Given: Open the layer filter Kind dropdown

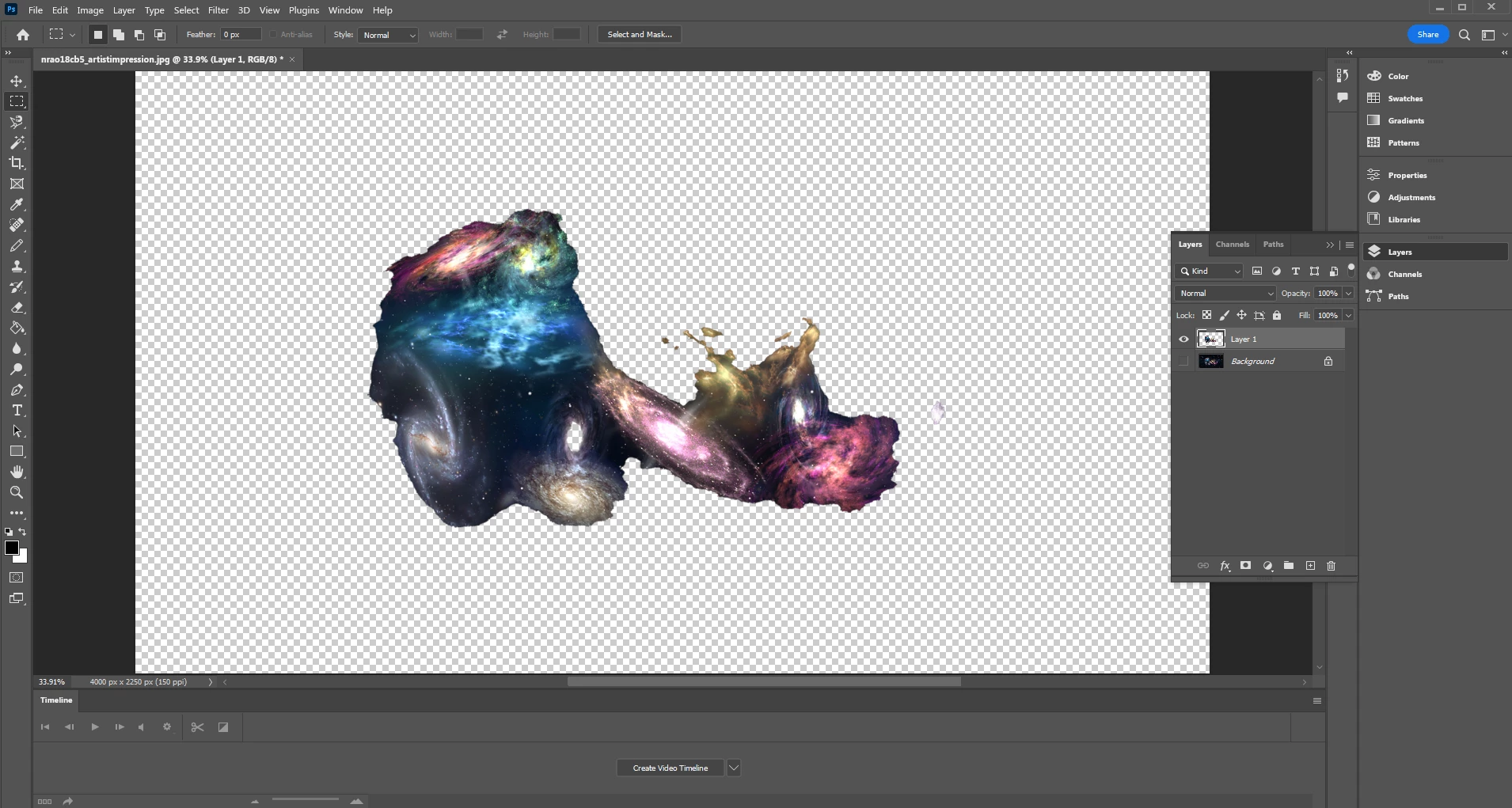Looking at the screenshot, I should 1210,271.
